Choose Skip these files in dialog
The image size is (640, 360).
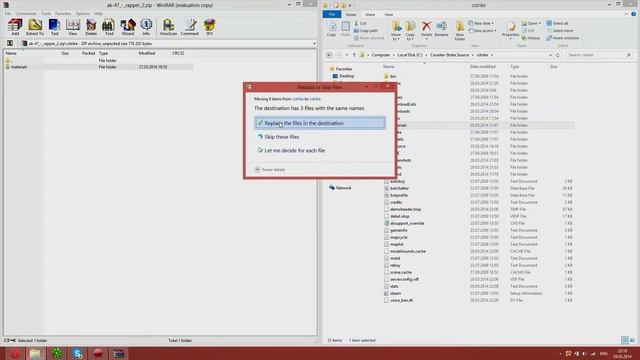(320, 137)
